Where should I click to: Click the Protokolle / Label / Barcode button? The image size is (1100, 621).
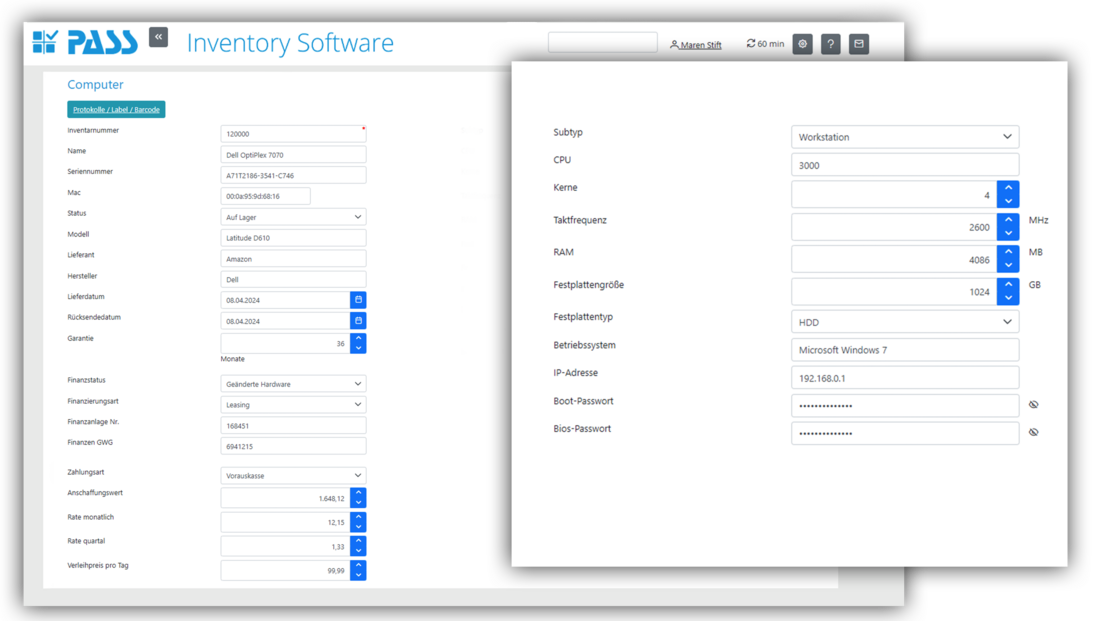(116, 109)
